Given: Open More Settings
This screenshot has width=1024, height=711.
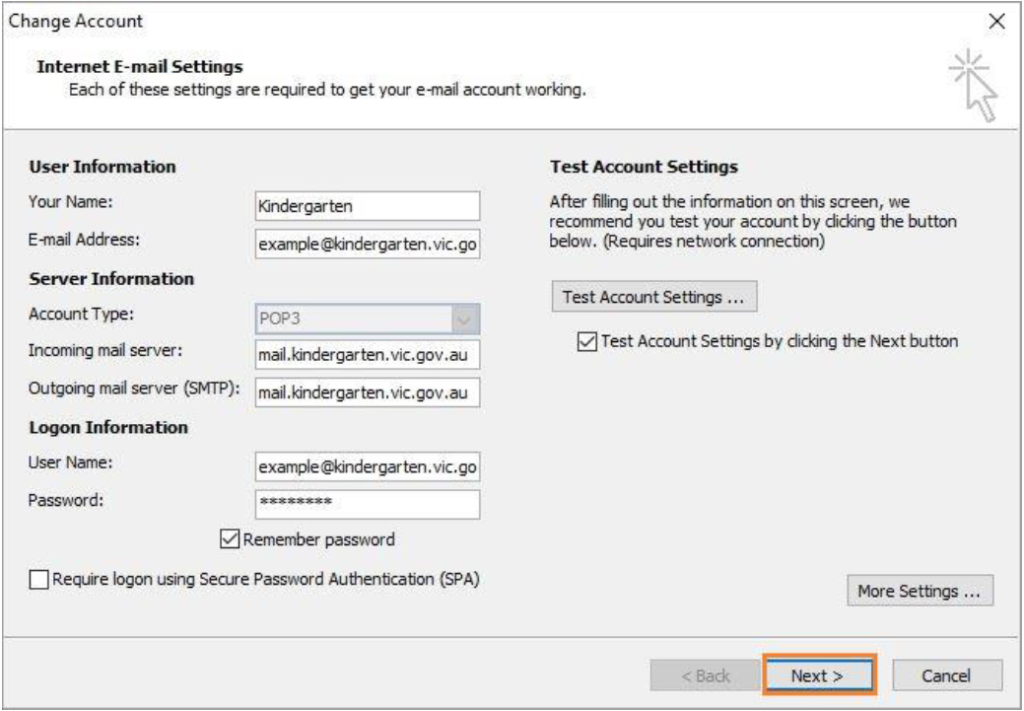Looking at the screenshot, I should pyautogui.click(x=920, y=590).
